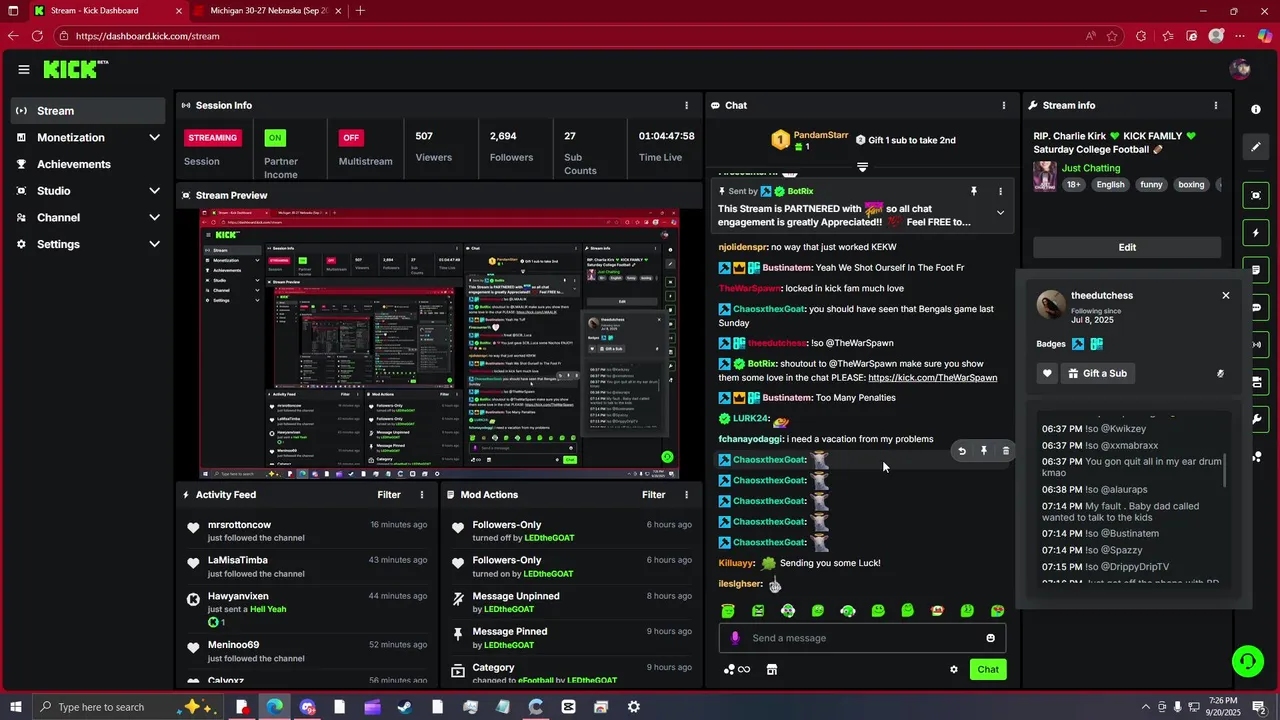The width and height of the screenshot is (1280, 720).
Task: Click the Send a message input field
Action: (x=862, y=638)
